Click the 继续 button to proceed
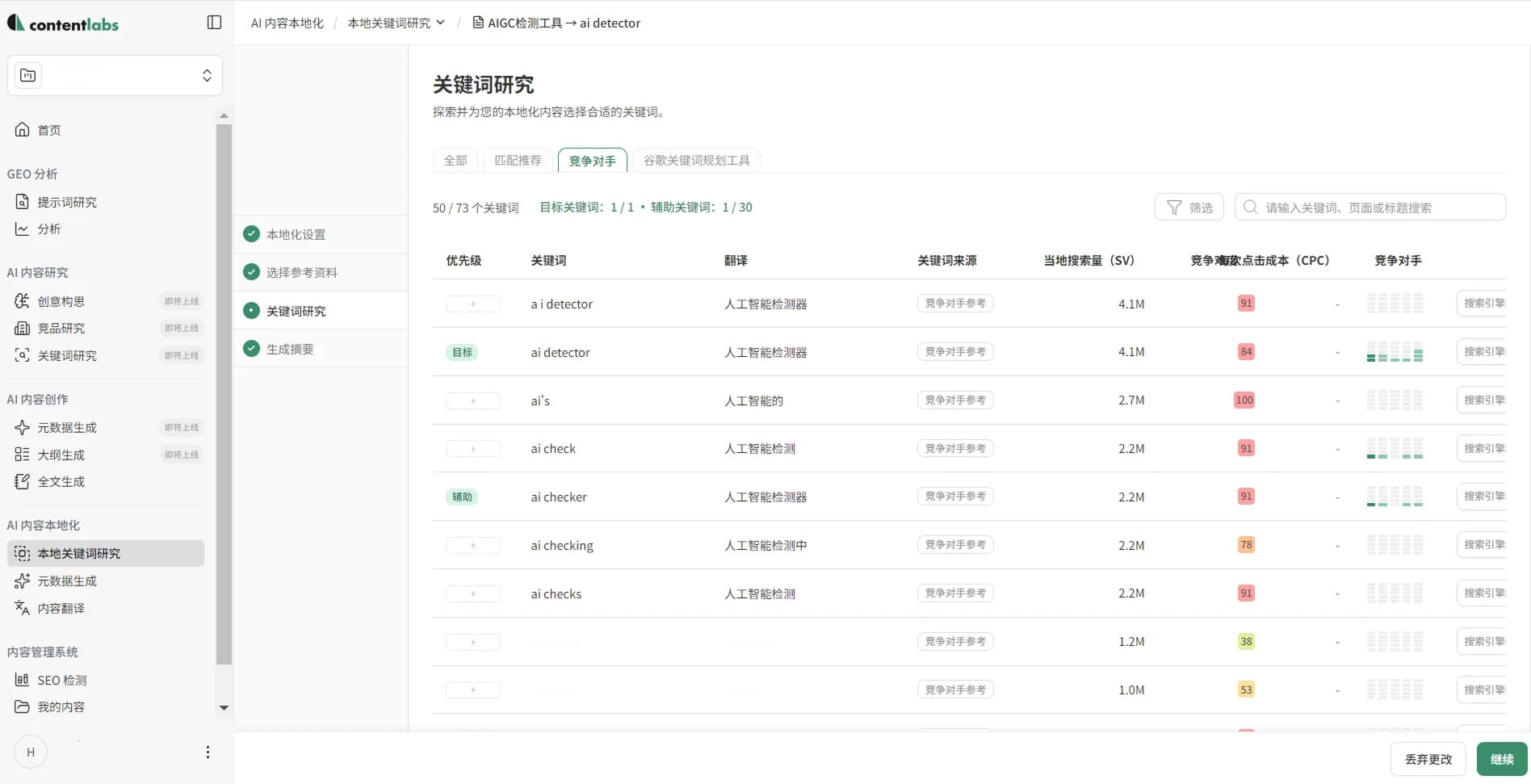The height and width of the screenshot is (784, 1531). pos(1503,759)
